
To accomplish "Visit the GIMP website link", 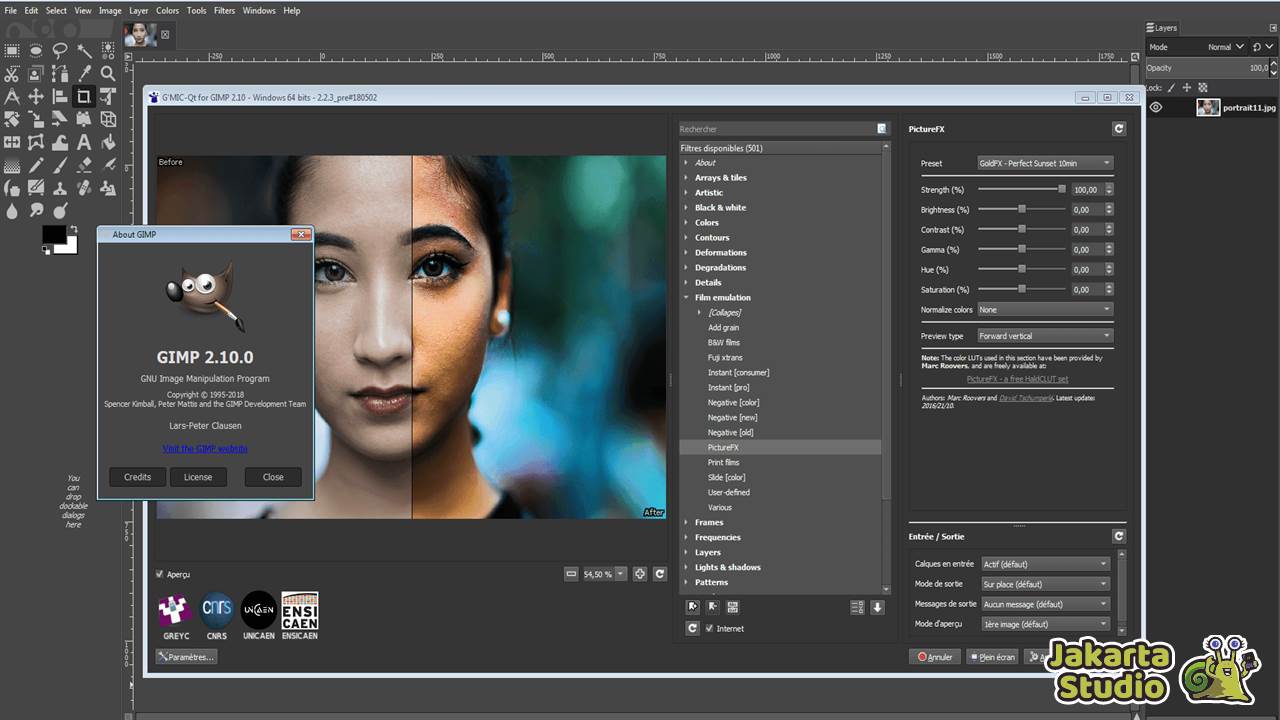I will (205, 449).
